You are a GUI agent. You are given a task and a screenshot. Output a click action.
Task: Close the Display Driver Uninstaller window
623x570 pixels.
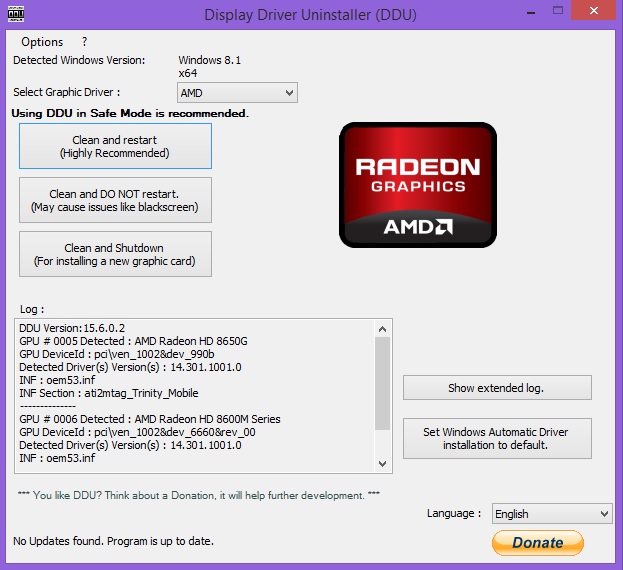tap(594, 10)
